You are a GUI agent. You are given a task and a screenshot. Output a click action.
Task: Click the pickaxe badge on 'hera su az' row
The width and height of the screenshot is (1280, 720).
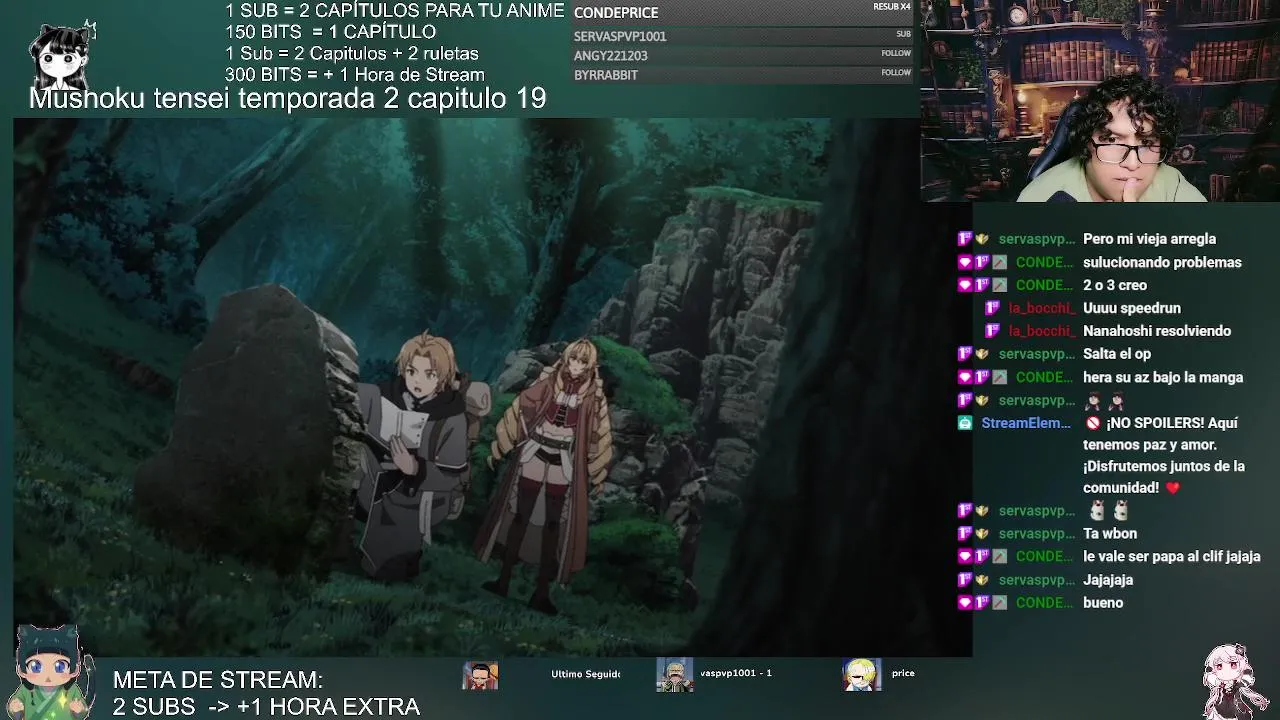[x=999, y=377]
